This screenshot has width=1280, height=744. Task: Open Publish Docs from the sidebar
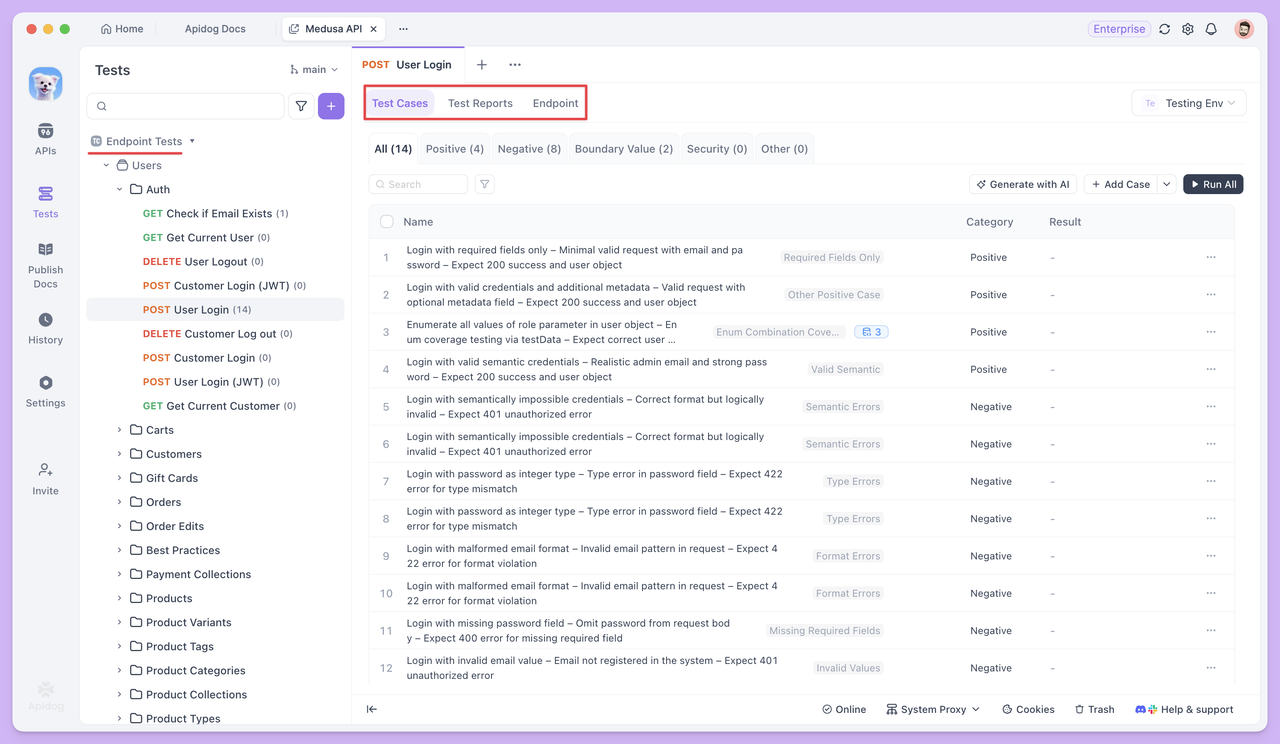[x=45, y=262]
